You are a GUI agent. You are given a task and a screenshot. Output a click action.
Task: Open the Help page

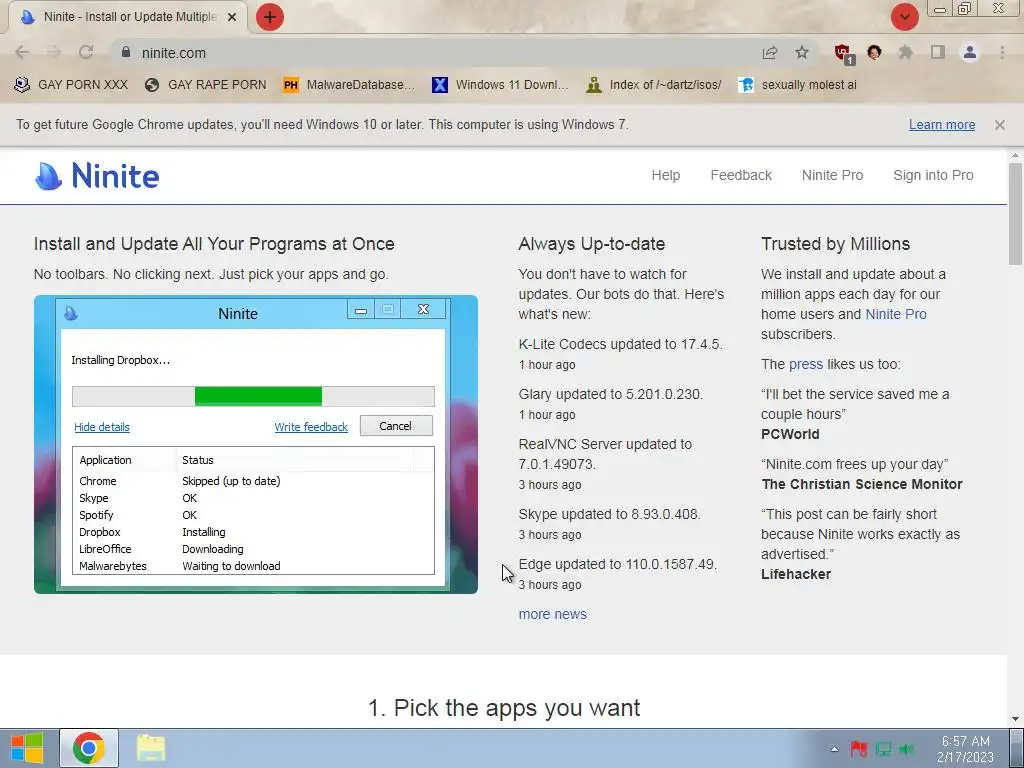pos(665,175)
